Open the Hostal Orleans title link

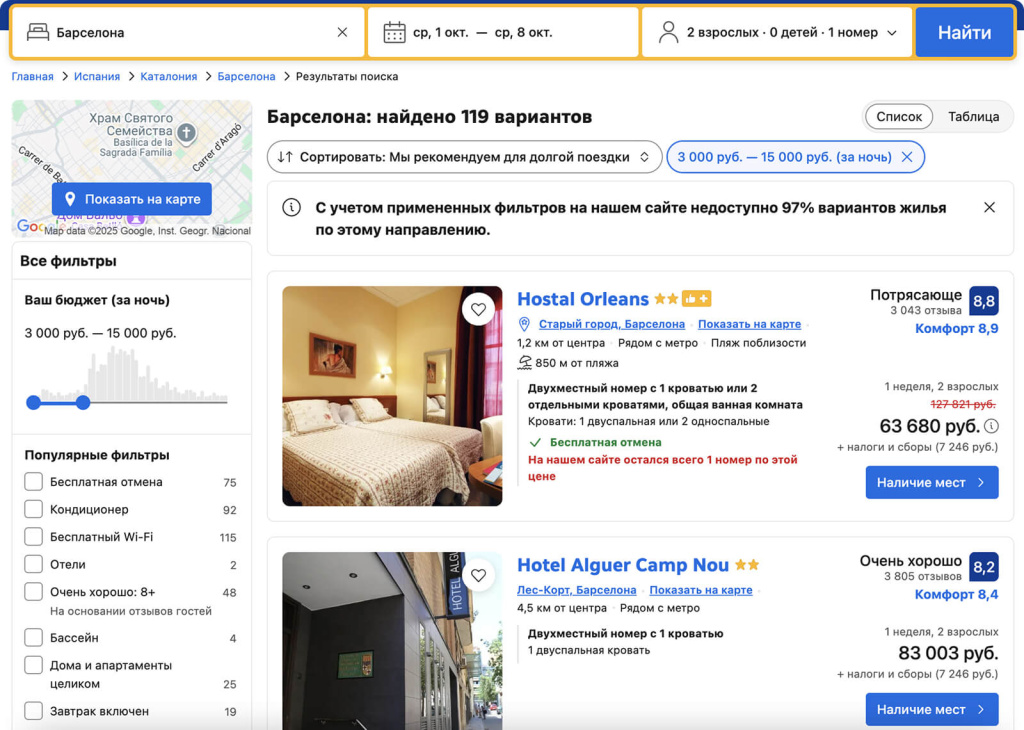[583, 299]
